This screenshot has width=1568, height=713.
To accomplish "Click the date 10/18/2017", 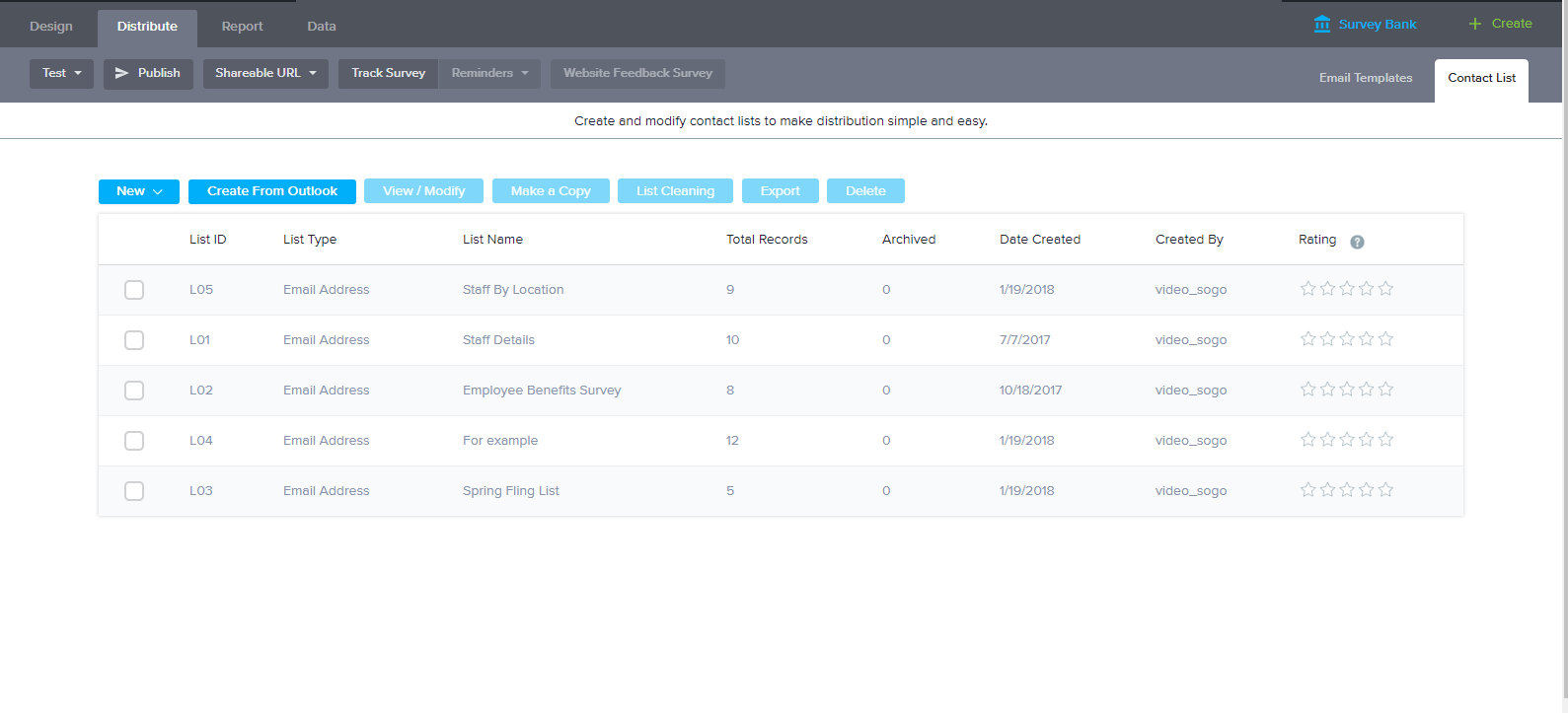I will (x=1030, y=391).
